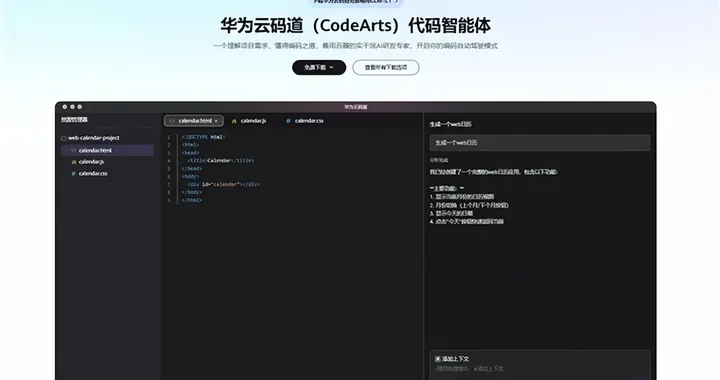Click the user message bubble 生成一个web日历
Image resolution: width=720 pixels, height=380 pixels.
(540, 143)
